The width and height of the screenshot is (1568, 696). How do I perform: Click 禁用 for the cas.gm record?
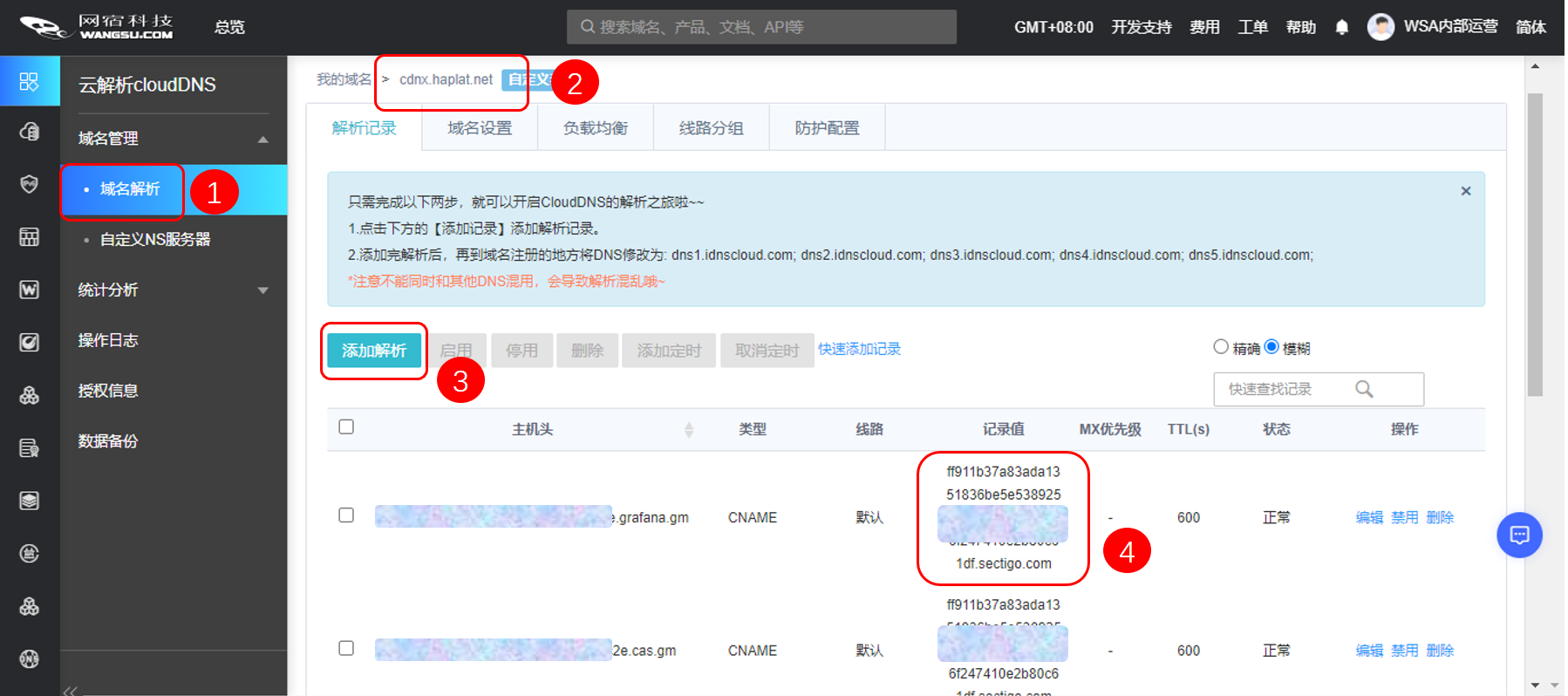click(1404, 651)
